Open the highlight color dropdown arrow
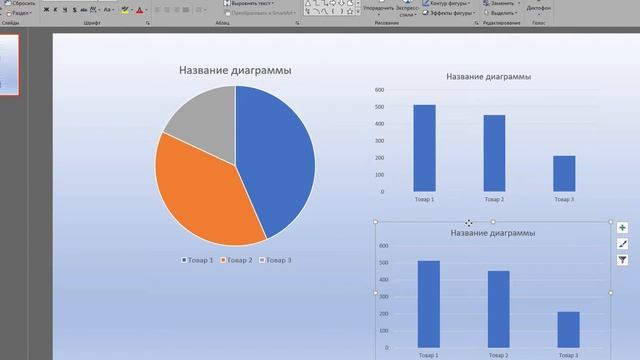The image size is (640, 360). tap(132, 10)
